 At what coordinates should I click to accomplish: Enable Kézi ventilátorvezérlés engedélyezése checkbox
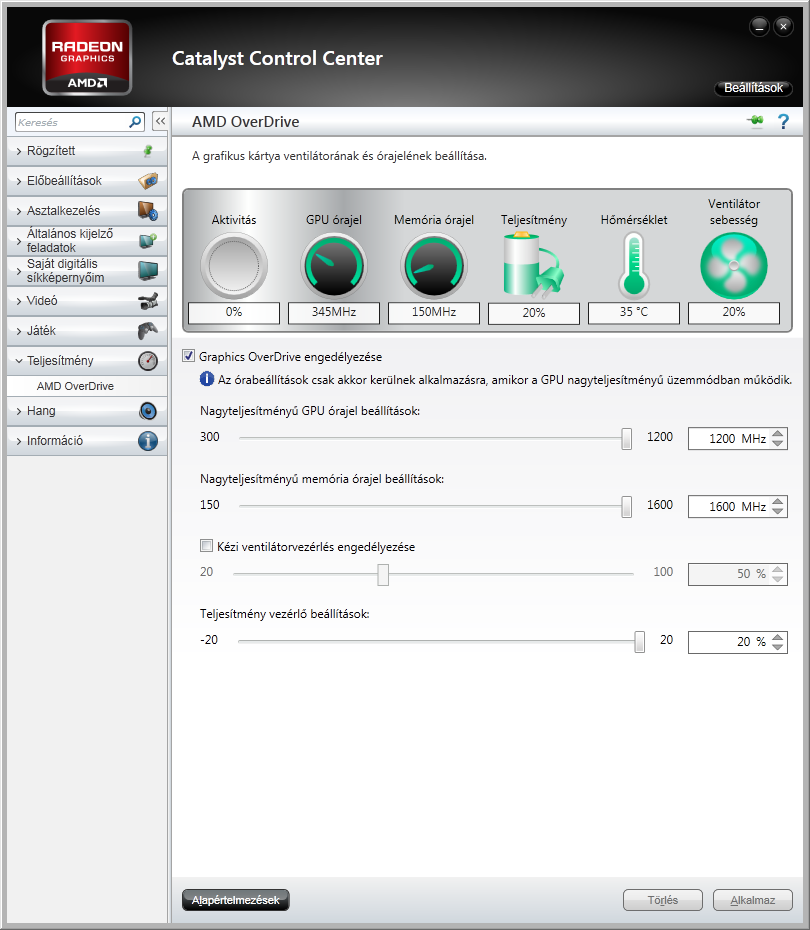pyautogui.click(x=206, y=546)
